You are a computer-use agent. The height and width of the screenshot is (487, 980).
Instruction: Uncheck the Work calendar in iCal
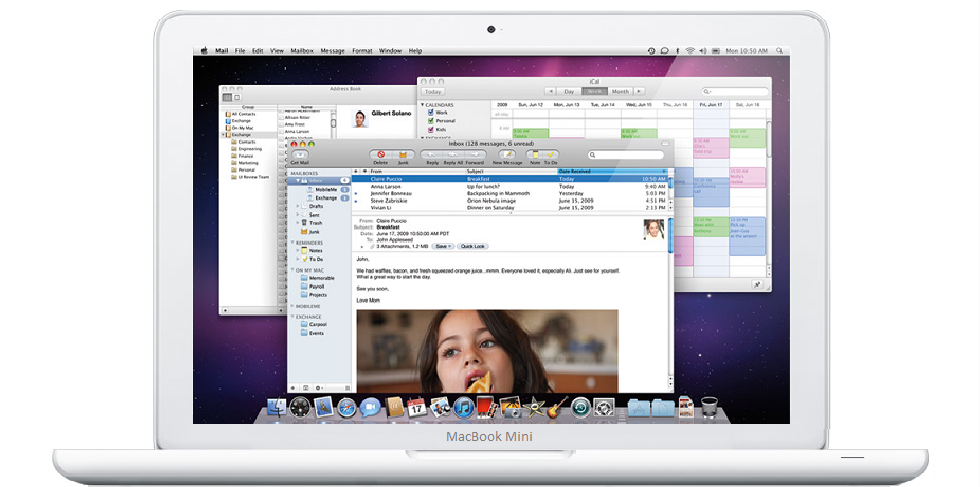pos(431,113)
